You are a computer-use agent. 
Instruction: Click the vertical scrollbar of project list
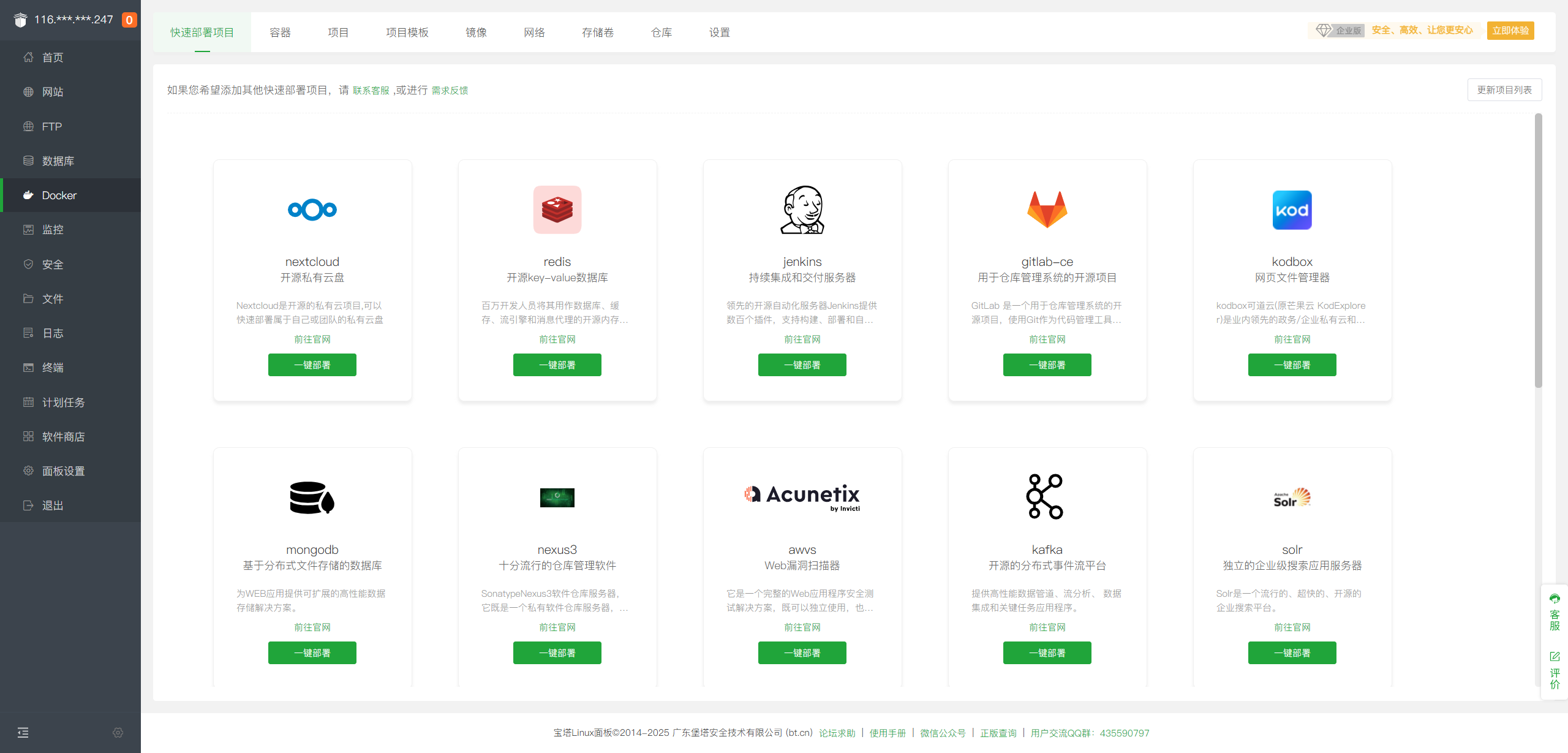click(1538, 251)
